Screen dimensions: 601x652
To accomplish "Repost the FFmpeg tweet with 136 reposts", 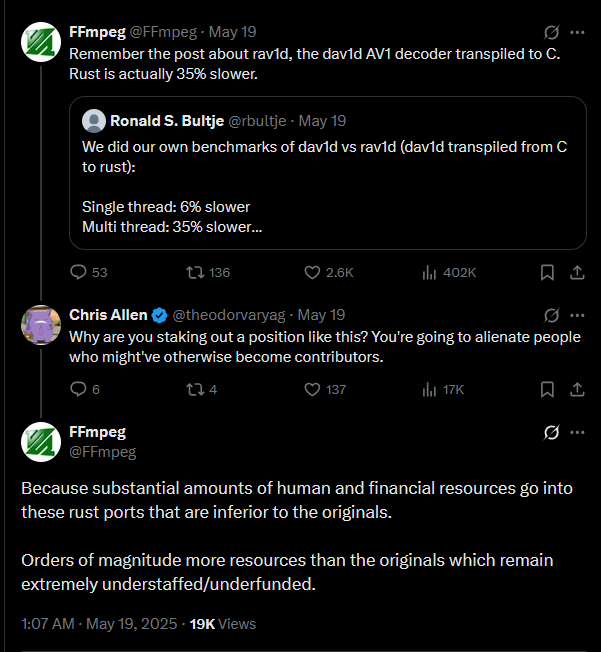I will pos(207,272).
